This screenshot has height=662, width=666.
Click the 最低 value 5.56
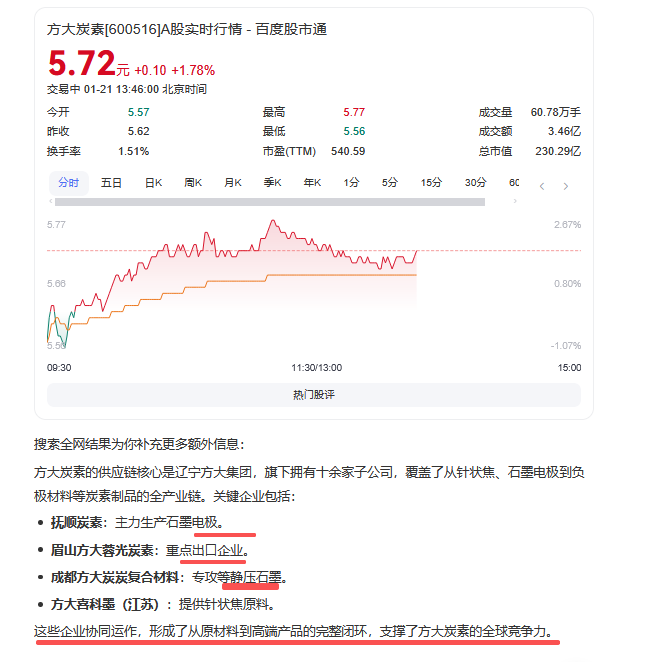(354, 132)
